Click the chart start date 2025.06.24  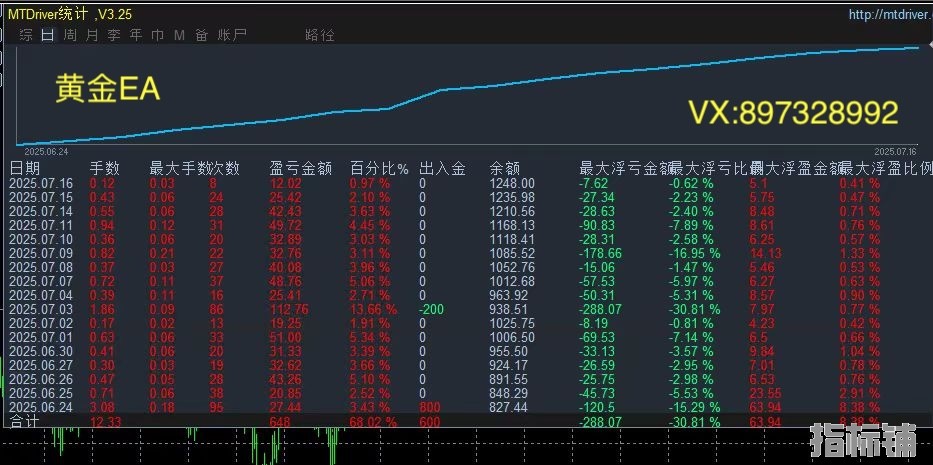click(46, 152)
